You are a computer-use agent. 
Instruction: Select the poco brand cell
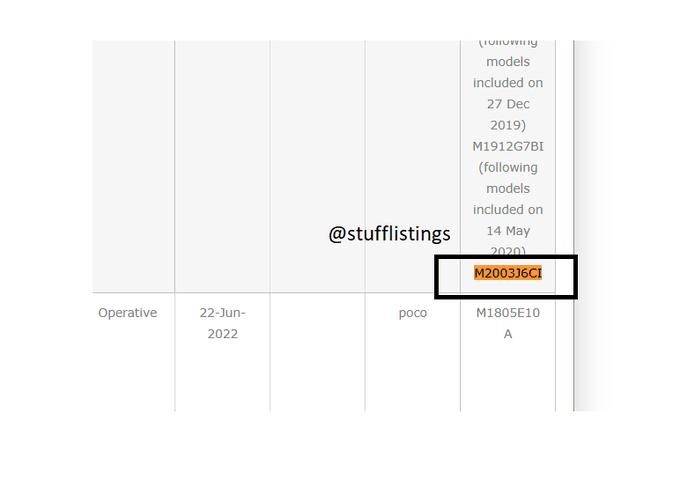point(412,313)
